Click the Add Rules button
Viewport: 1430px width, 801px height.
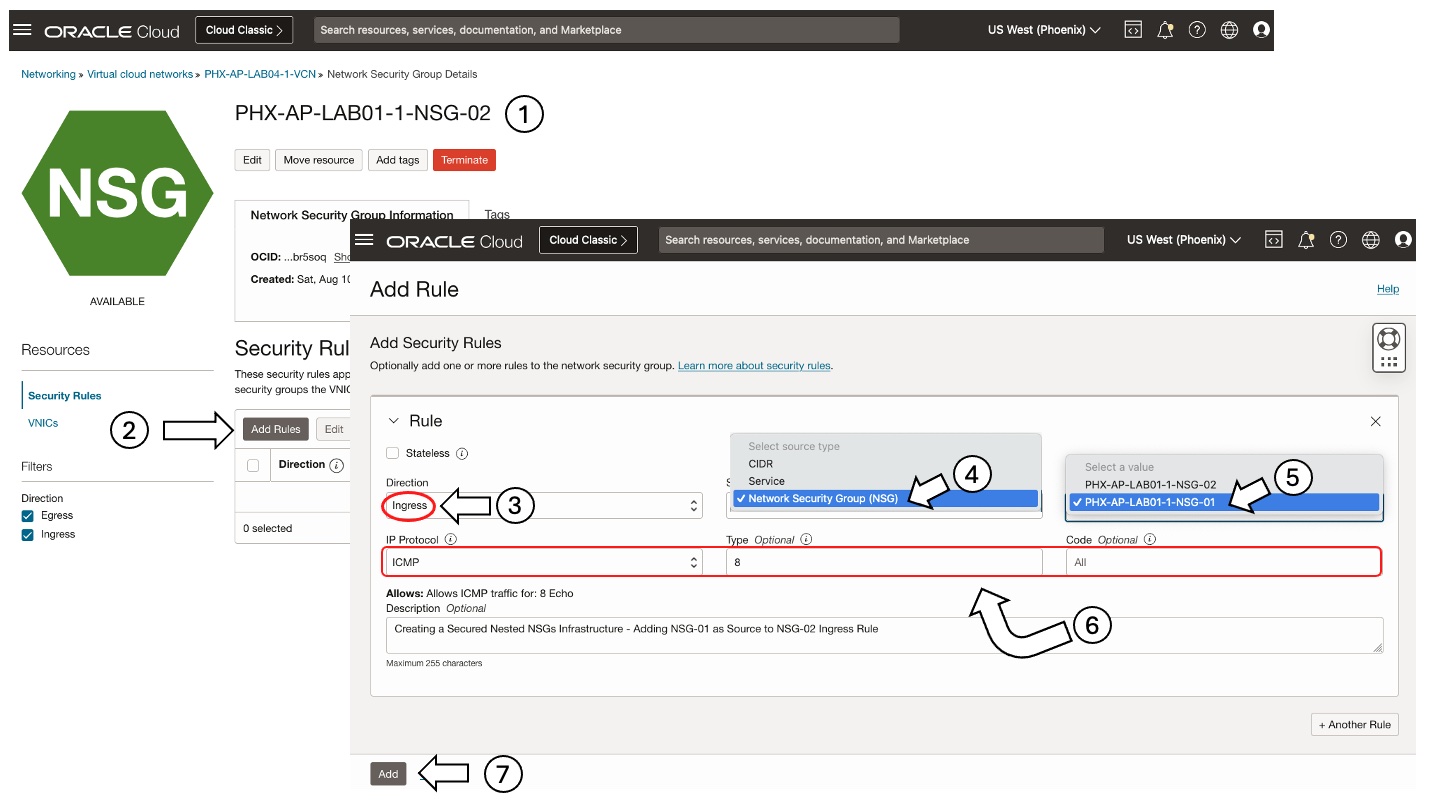point(276,429)
